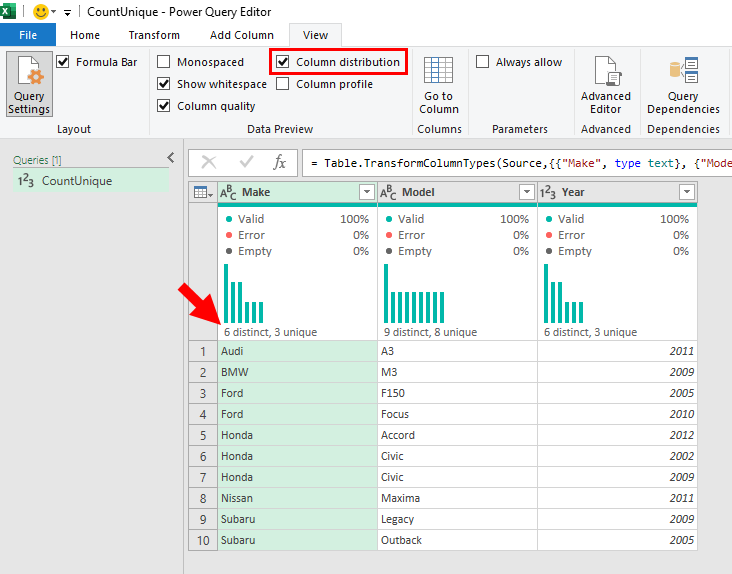The image size is (732, 574).
Task: Expand the smiley feedback dropdown arrow
Action: tap(54, 12)
